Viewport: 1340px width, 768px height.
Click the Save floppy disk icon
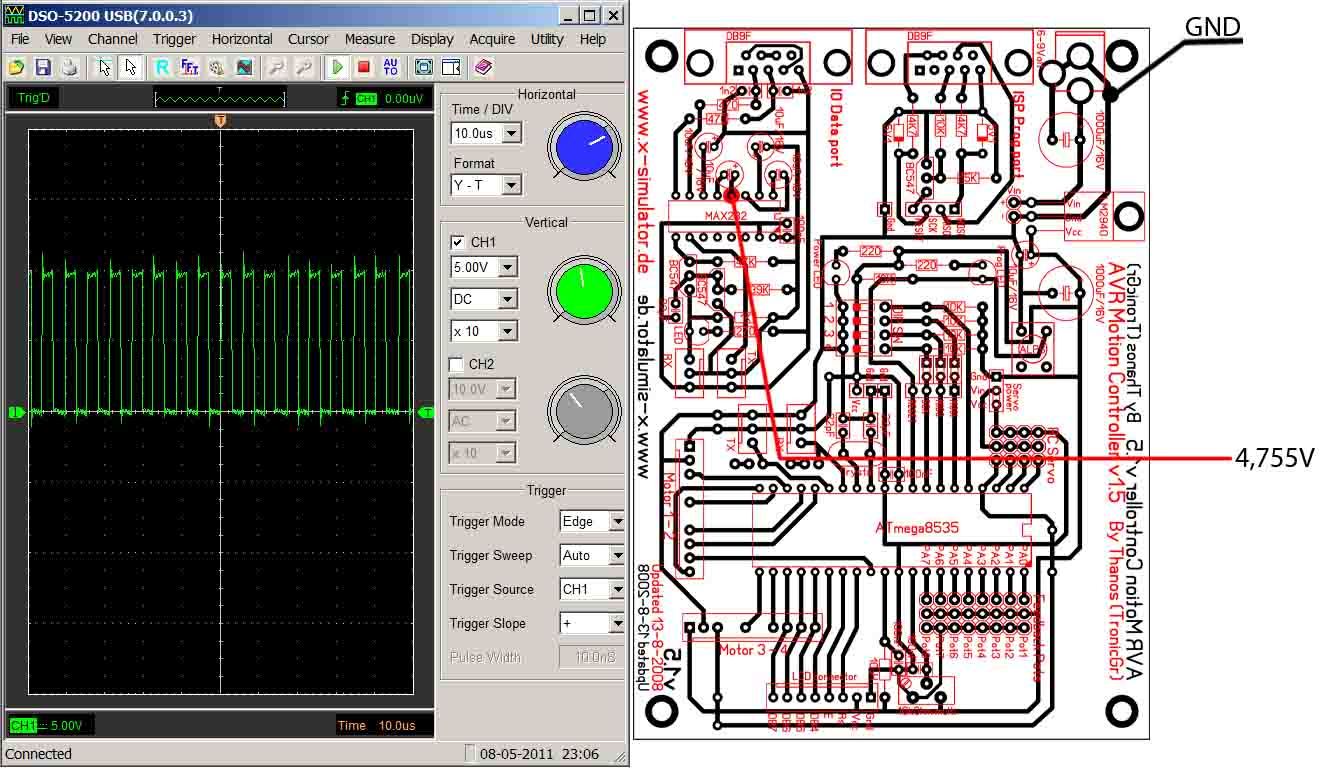[43, 67]
